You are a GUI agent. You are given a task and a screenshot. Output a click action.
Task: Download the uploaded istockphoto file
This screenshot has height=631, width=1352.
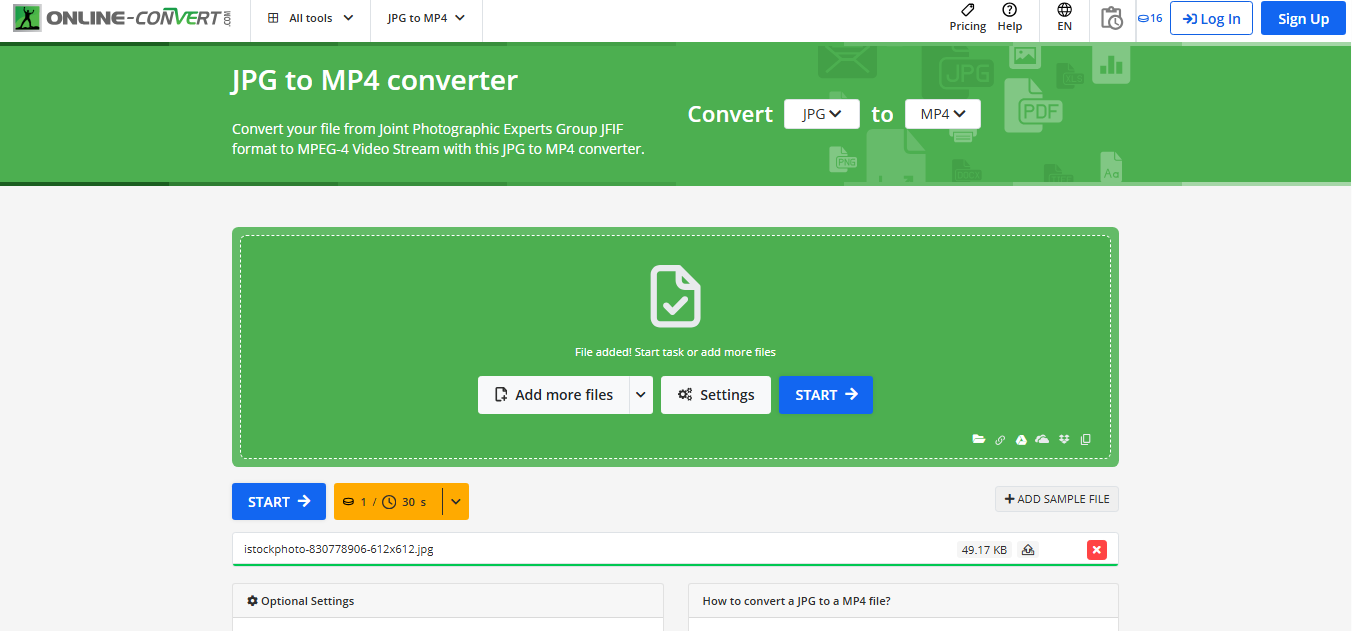tap(1028, 549)
